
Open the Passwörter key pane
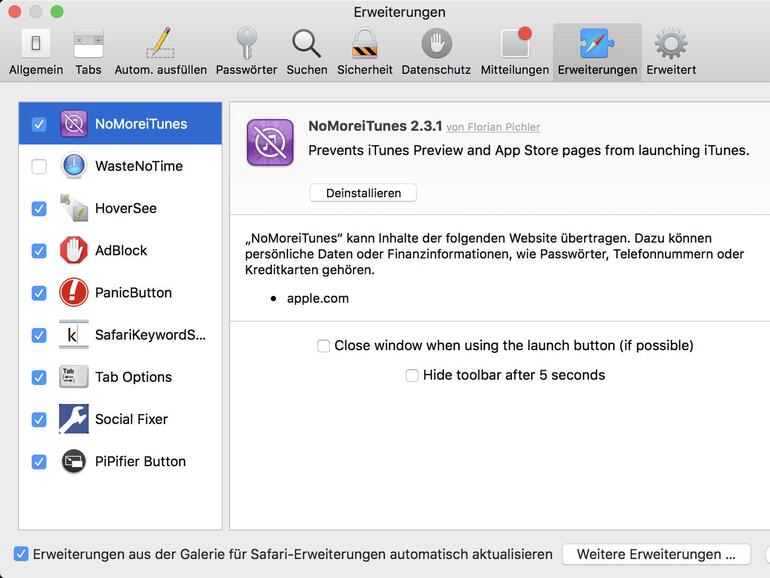(x=246, y=52)
